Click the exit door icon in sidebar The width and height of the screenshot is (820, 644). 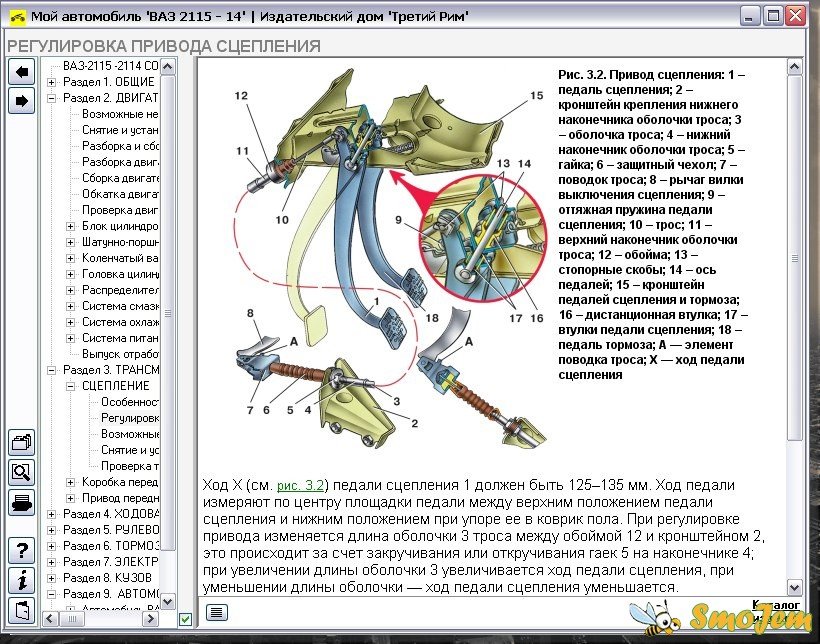tap(21, 609)
